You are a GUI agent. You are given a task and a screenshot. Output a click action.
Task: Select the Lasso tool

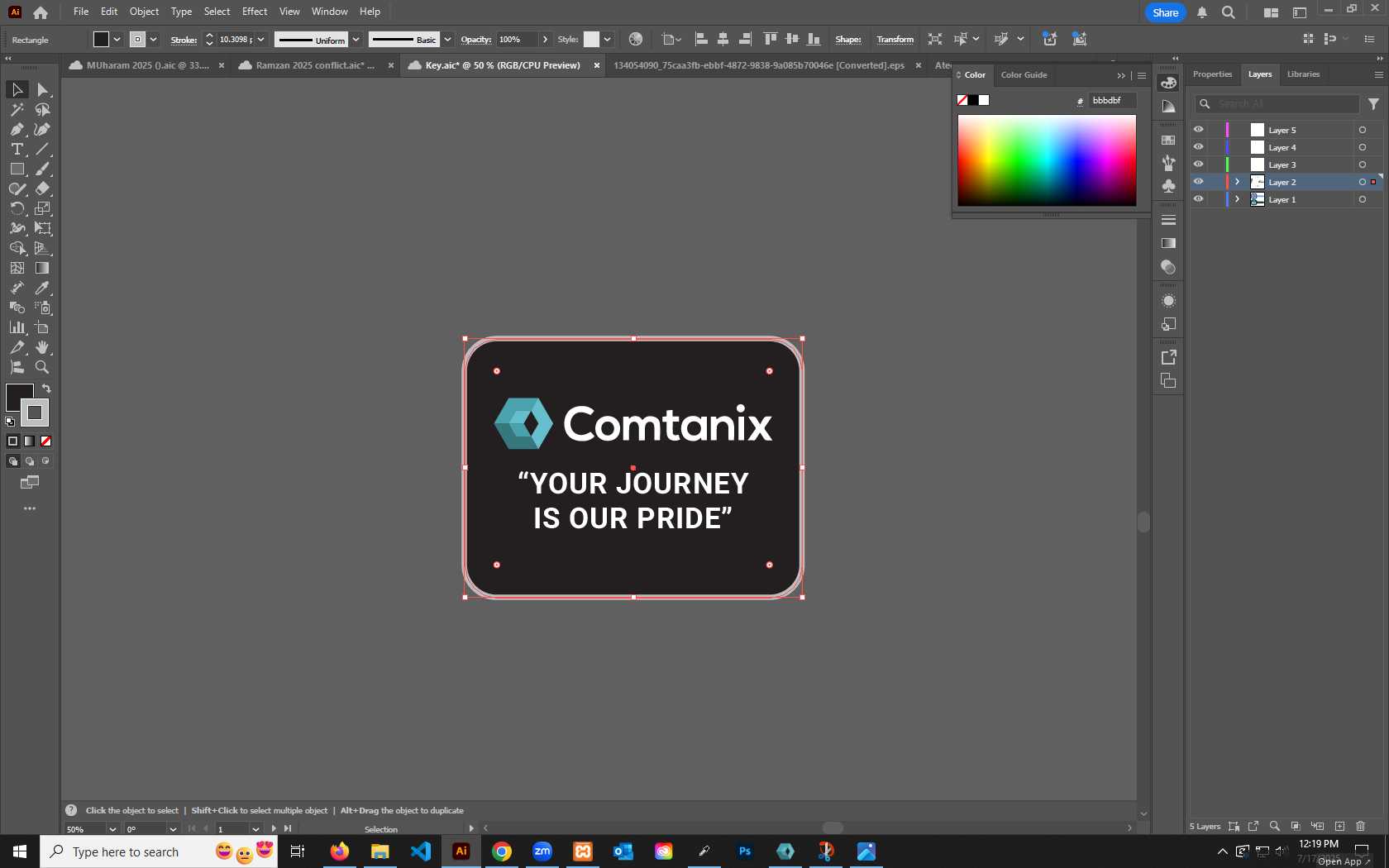(43, 109)
